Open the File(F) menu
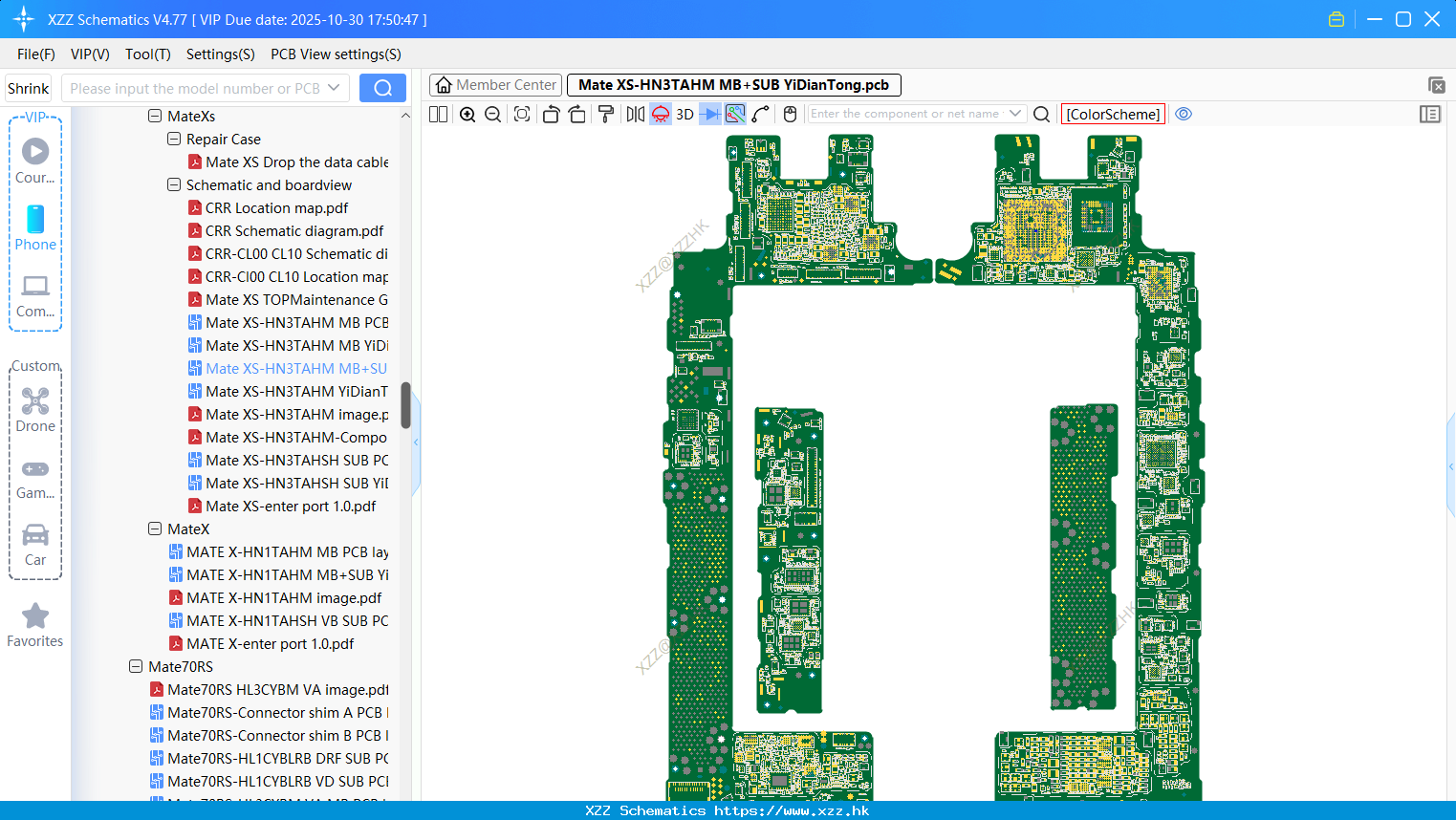Viewport: 1456px width, 820px height. coord(36,54)
